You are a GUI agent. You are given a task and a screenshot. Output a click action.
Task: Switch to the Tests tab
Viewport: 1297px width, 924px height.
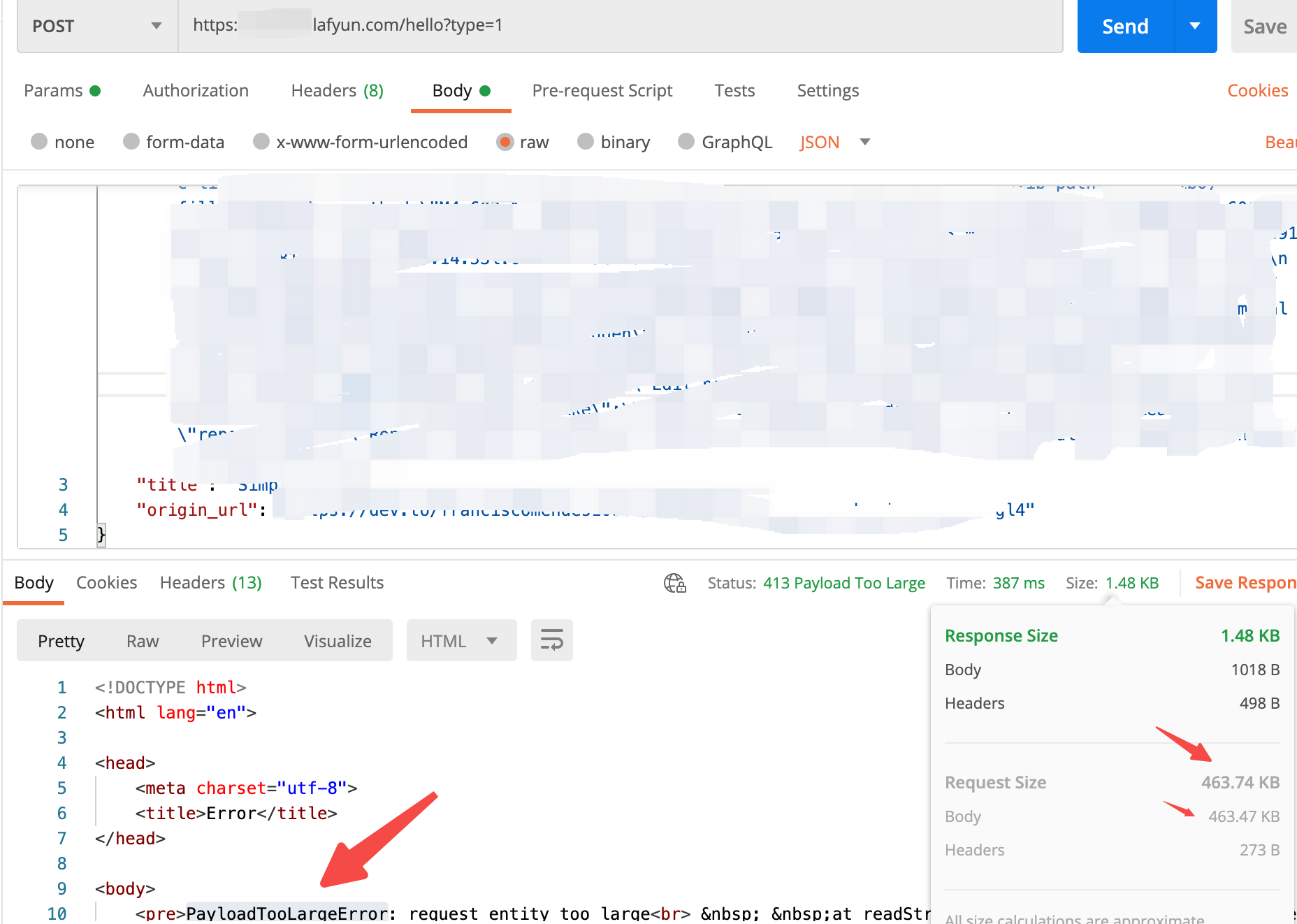click(x=734, y=91)
